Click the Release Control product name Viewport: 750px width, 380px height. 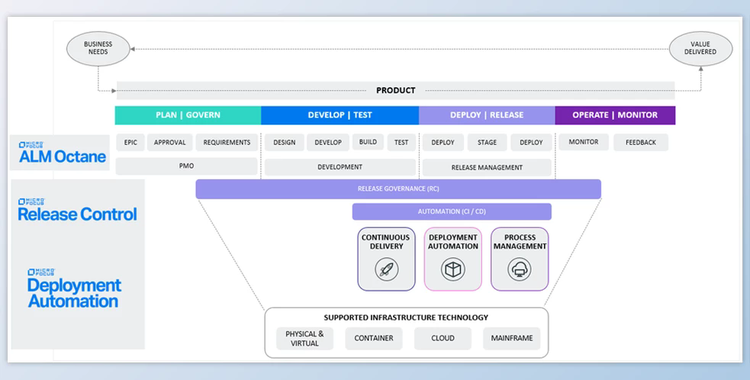[x=77, y=214]
